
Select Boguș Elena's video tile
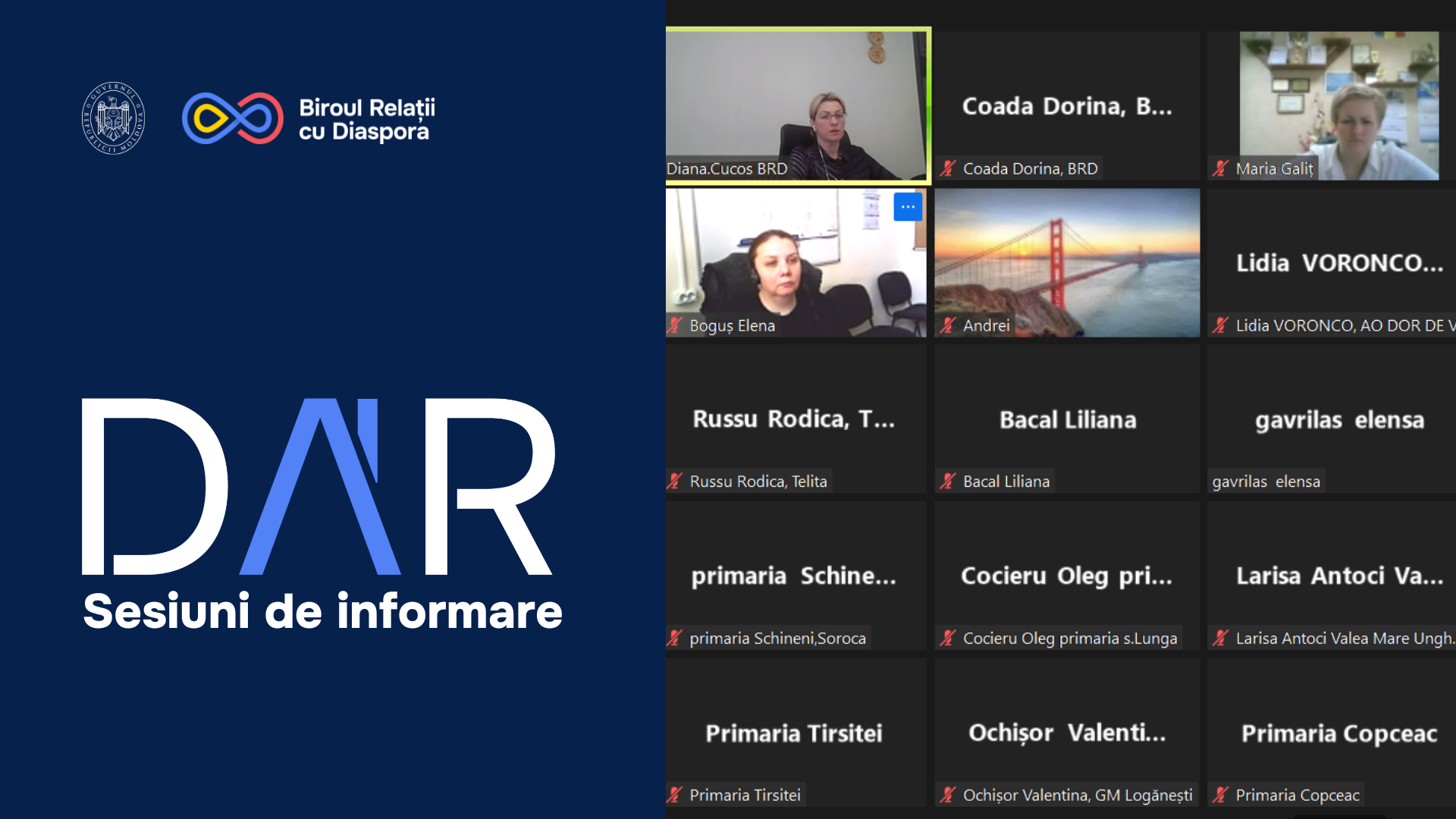tap(795, 262)
